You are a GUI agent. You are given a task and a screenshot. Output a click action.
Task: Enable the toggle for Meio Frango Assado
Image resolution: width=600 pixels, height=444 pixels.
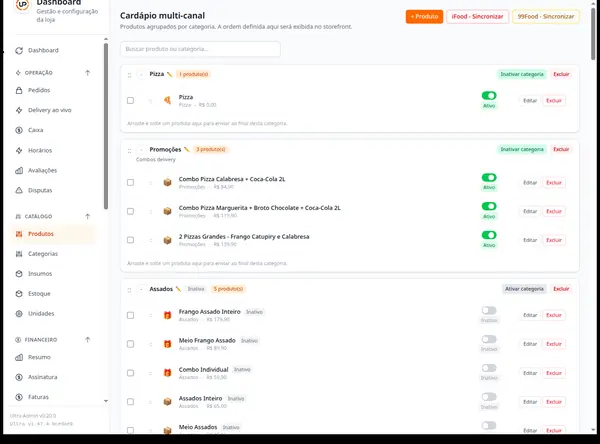point(489,339)
